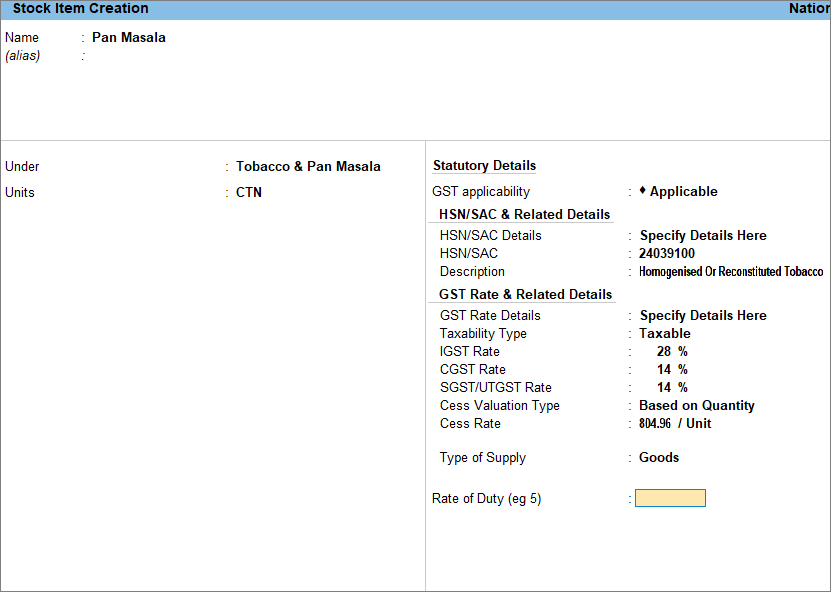Screen dimensions: 831x592
Task: Click the Statutory Details heading
Action: point(484,165)
